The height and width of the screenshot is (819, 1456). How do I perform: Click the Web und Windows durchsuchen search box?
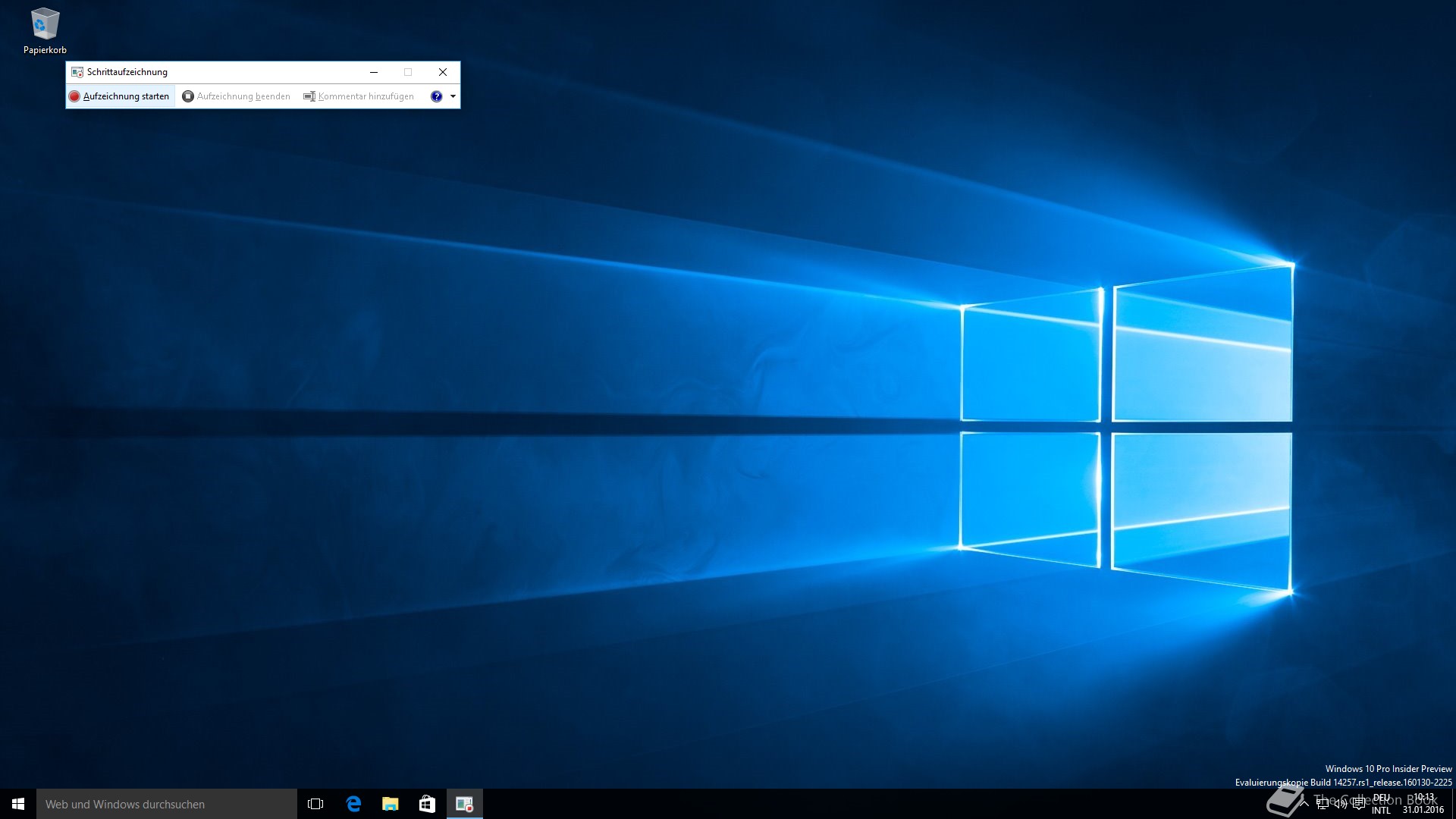click(167, 804)
